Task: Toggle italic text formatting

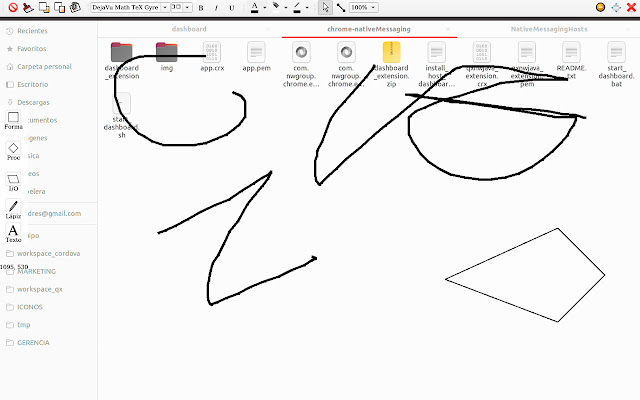Action: coord(216,7)
